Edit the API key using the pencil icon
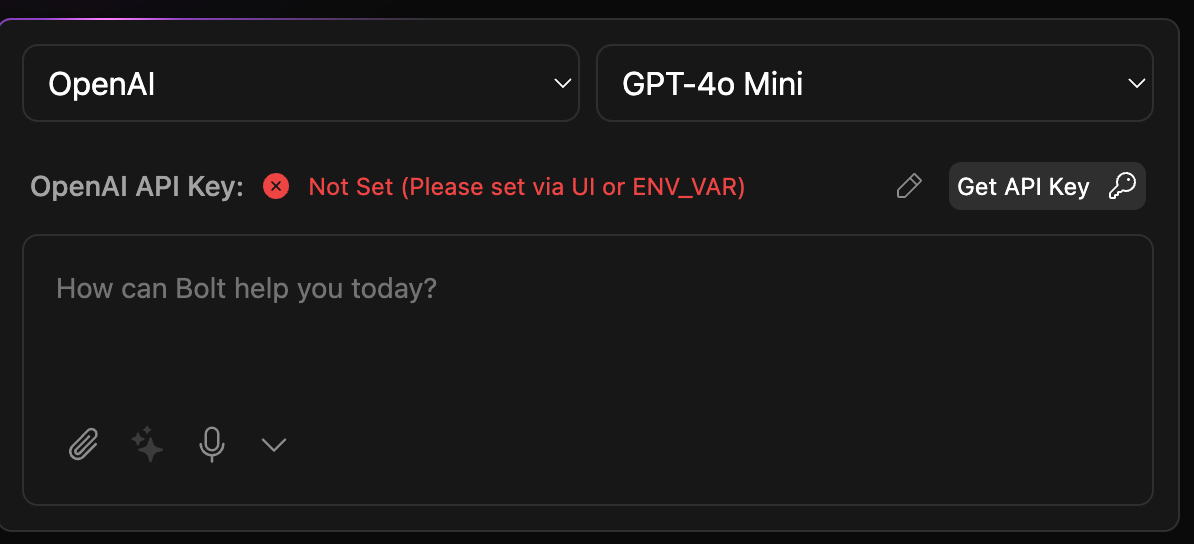The height and width of the screenshot is (544, 1194). 908,186
